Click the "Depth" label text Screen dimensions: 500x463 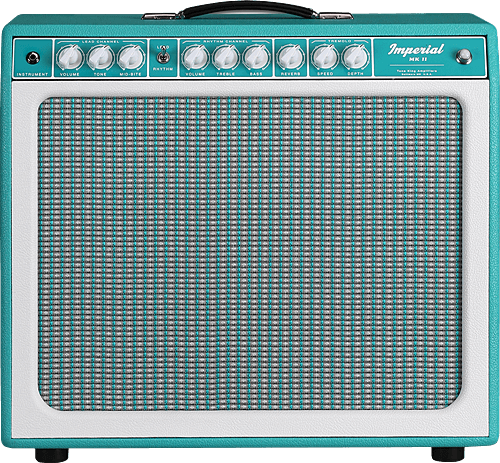coord(355,74)
